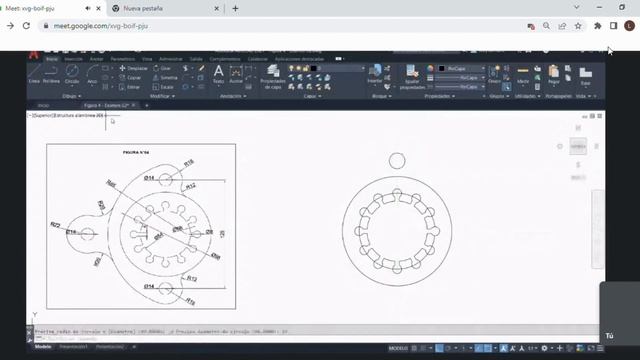Open the Inicio ribbon tab
Screen dimensions: 640x360
tap(52, 59)
